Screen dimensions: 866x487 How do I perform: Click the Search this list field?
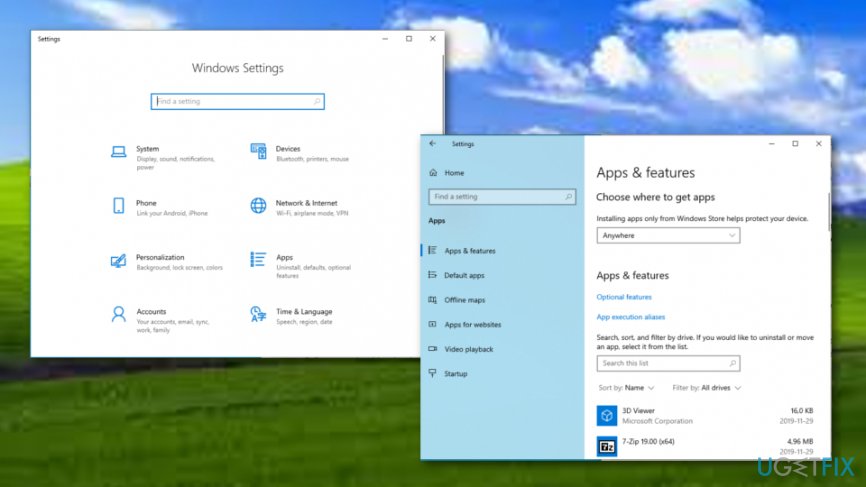[668, 363]
